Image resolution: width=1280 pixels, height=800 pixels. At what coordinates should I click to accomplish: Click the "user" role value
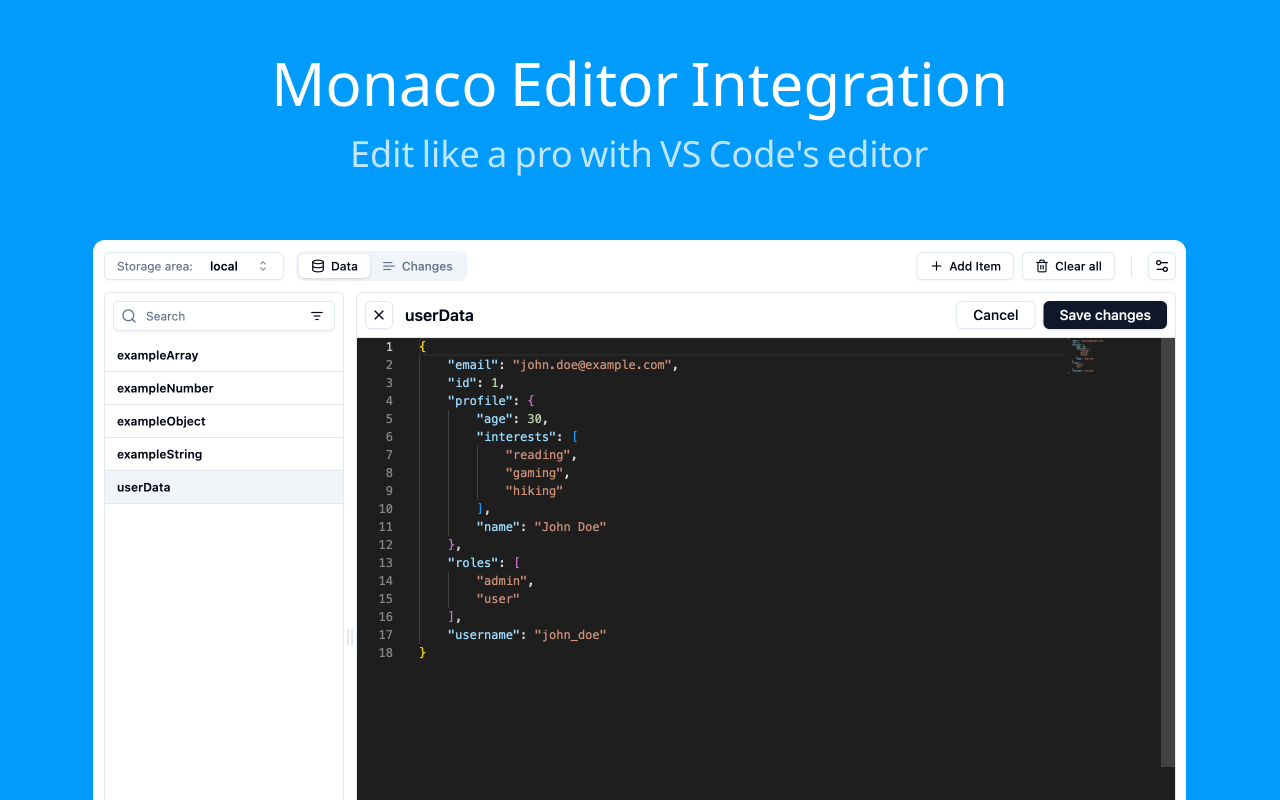pyautogui.click(x=498, y=599)
